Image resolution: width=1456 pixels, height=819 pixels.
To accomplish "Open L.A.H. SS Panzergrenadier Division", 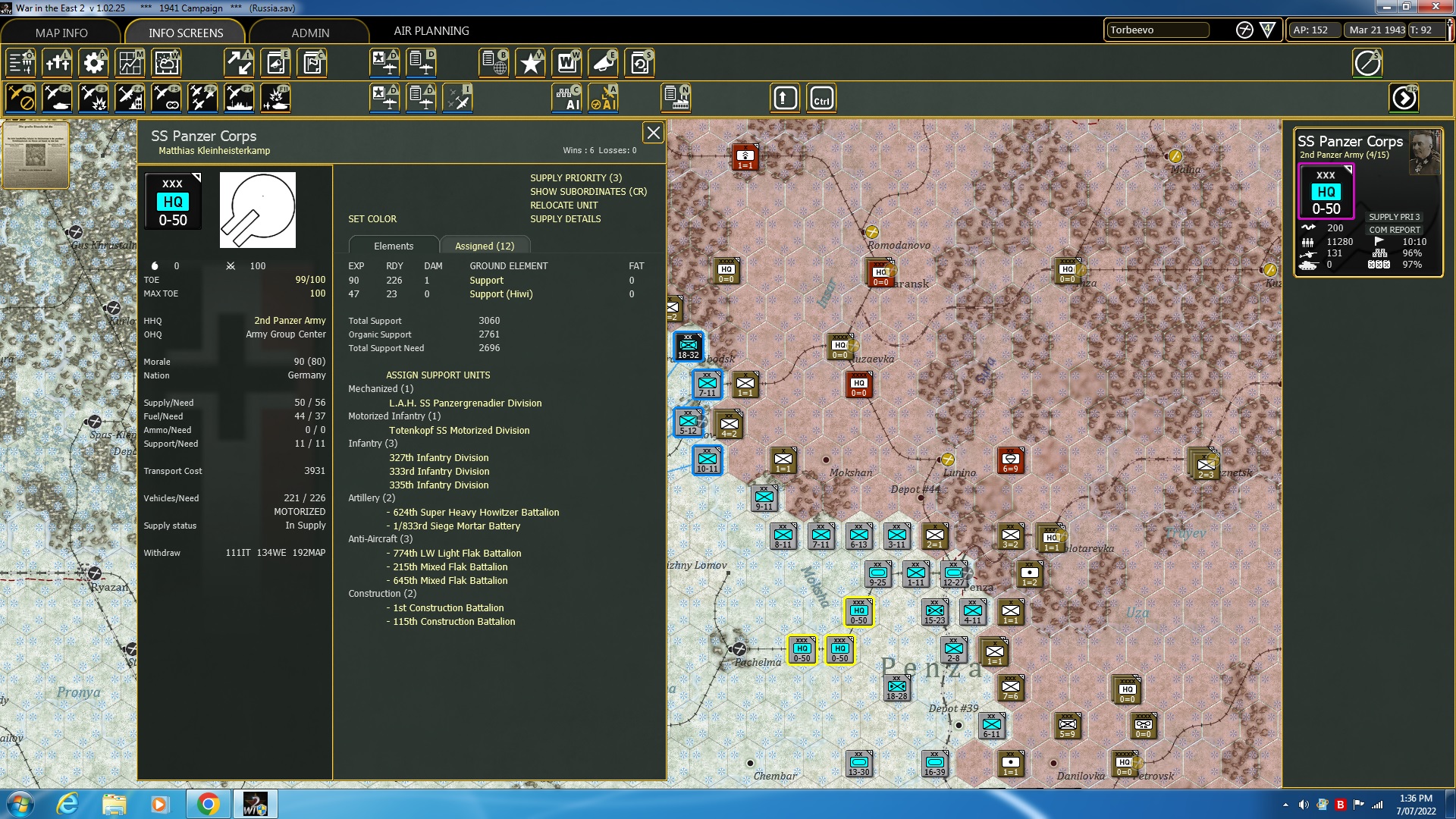I will click(x=466, y=403).
